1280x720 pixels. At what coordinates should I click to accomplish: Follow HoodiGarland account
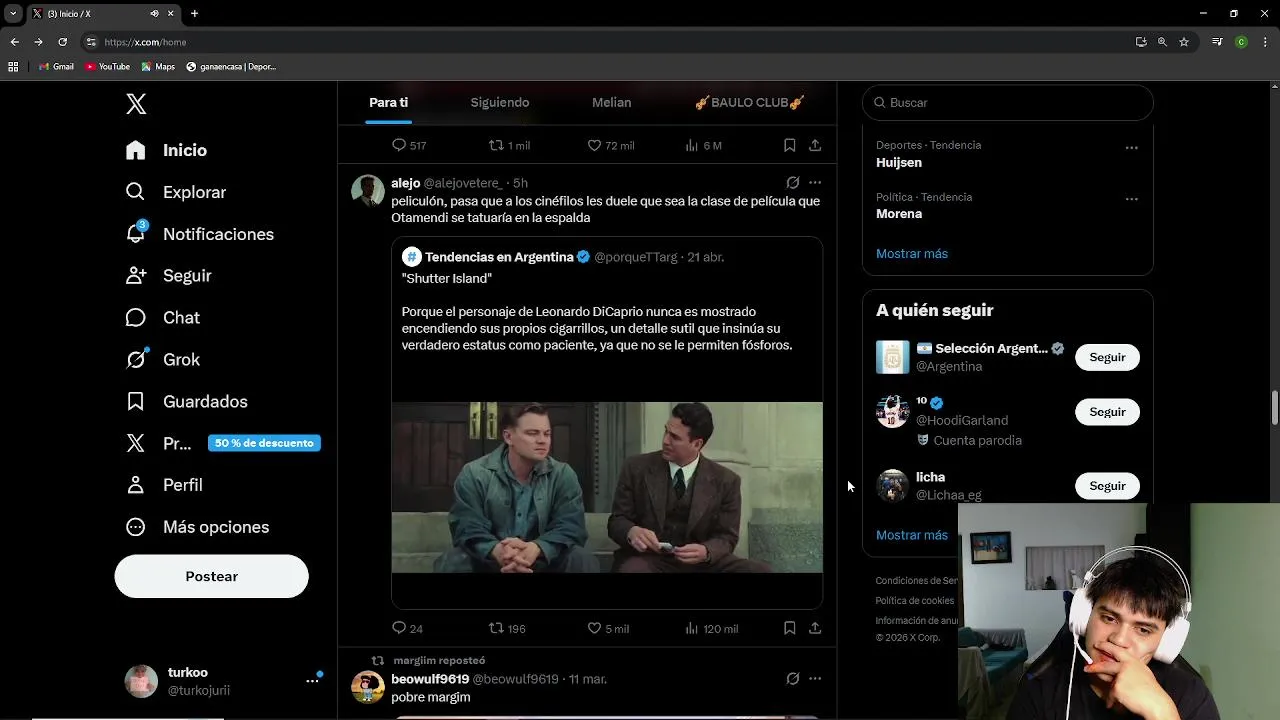pyautogui.click(x=1107, y=412)
